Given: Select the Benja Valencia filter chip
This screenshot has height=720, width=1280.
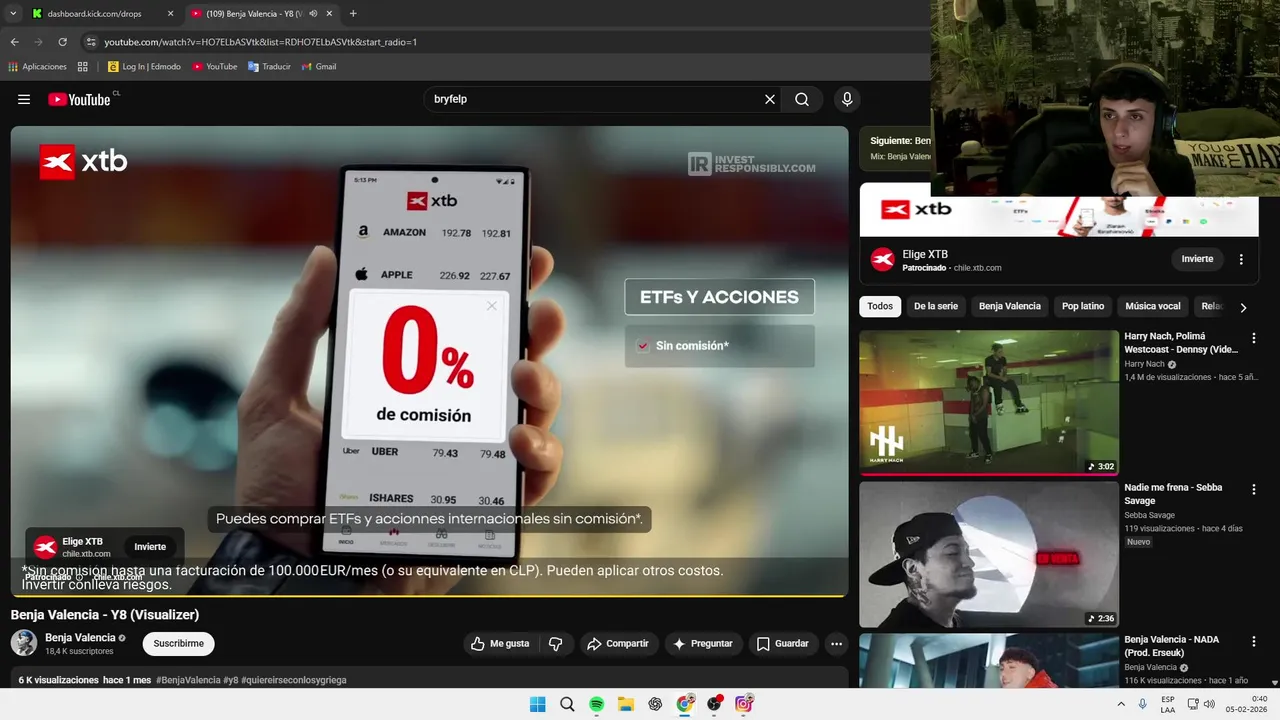Looking at the screenshot, I should tap(1010, 306).
